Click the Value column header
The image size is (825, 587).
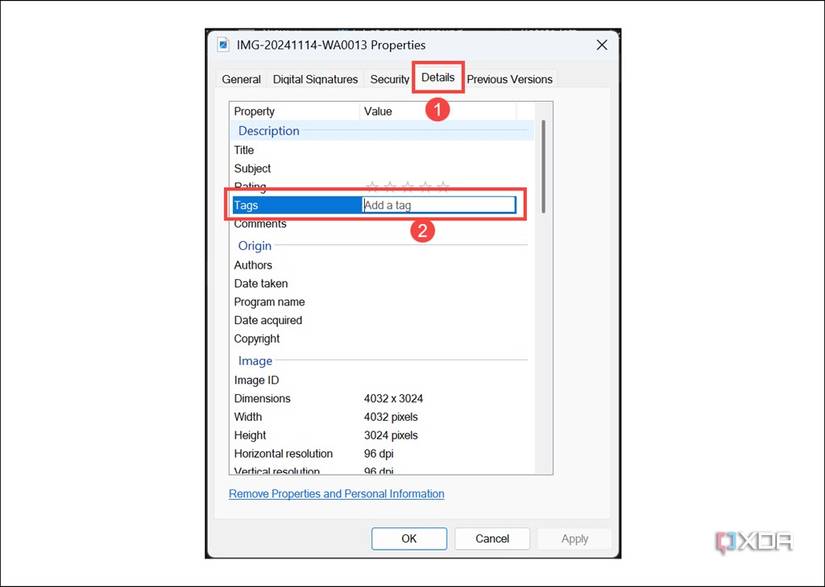click(x=438, y=112)
